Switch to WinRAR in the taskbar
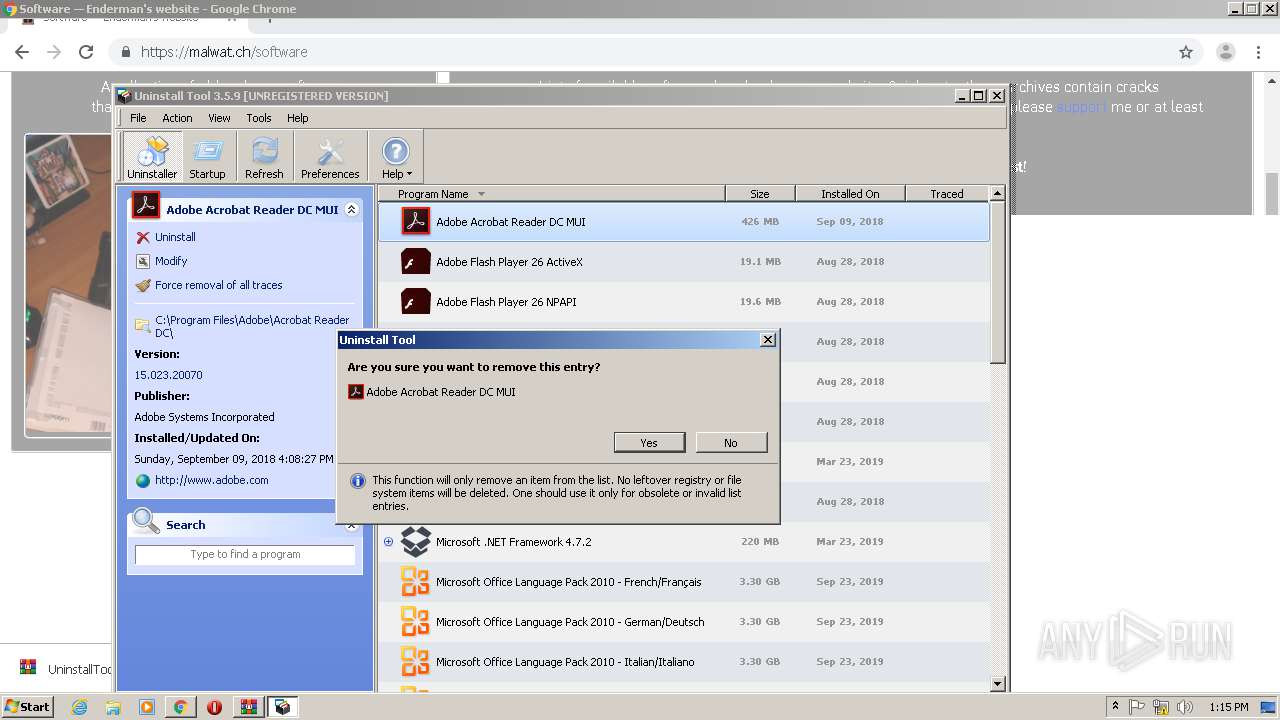 249,707
